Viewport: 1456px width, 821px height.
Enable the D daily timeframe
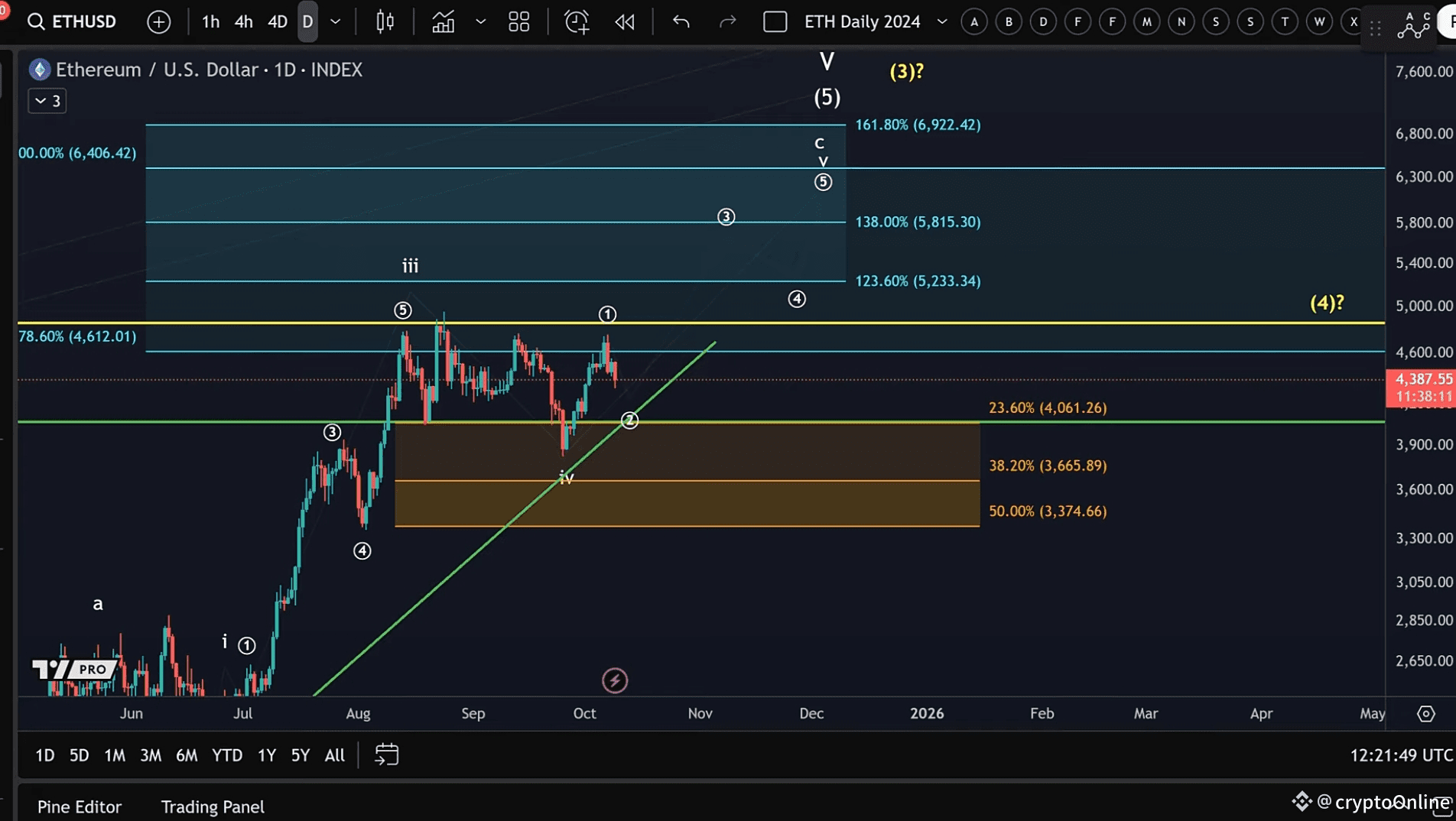pyautogui.click(x=307, y=21)
